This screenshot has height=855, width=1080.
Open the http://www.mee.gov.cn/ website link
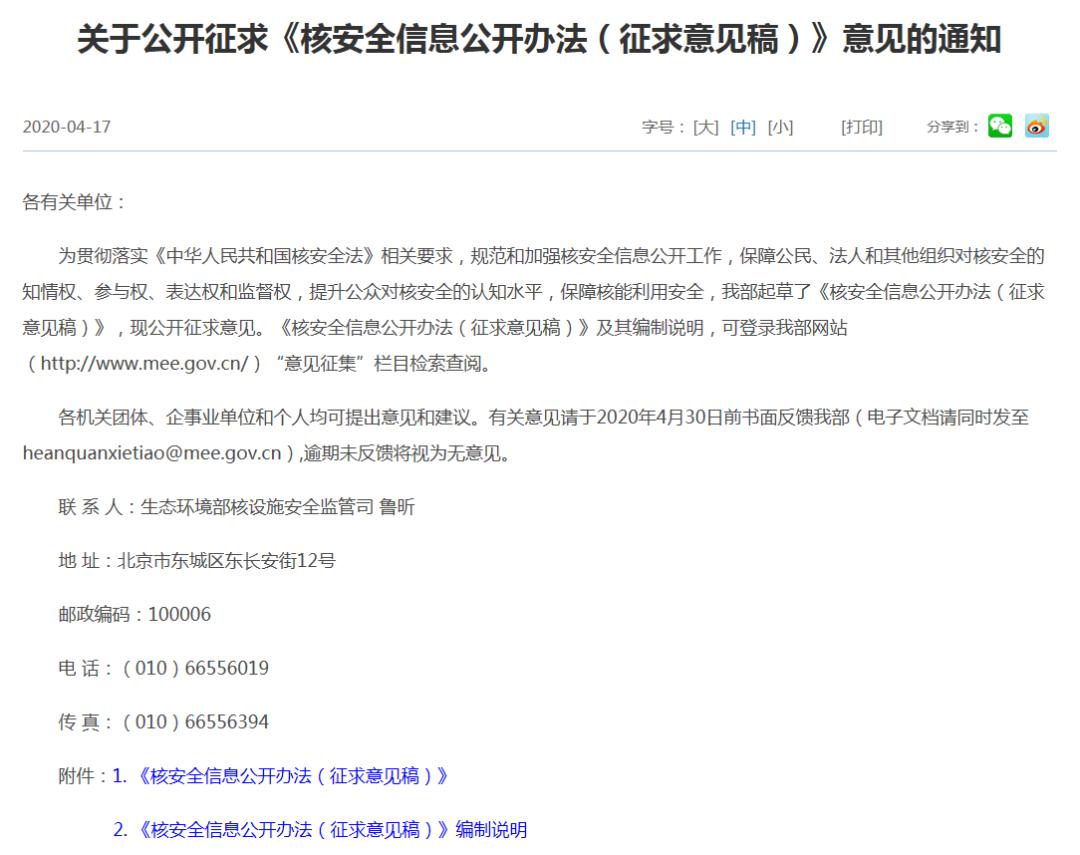point(147,362)
